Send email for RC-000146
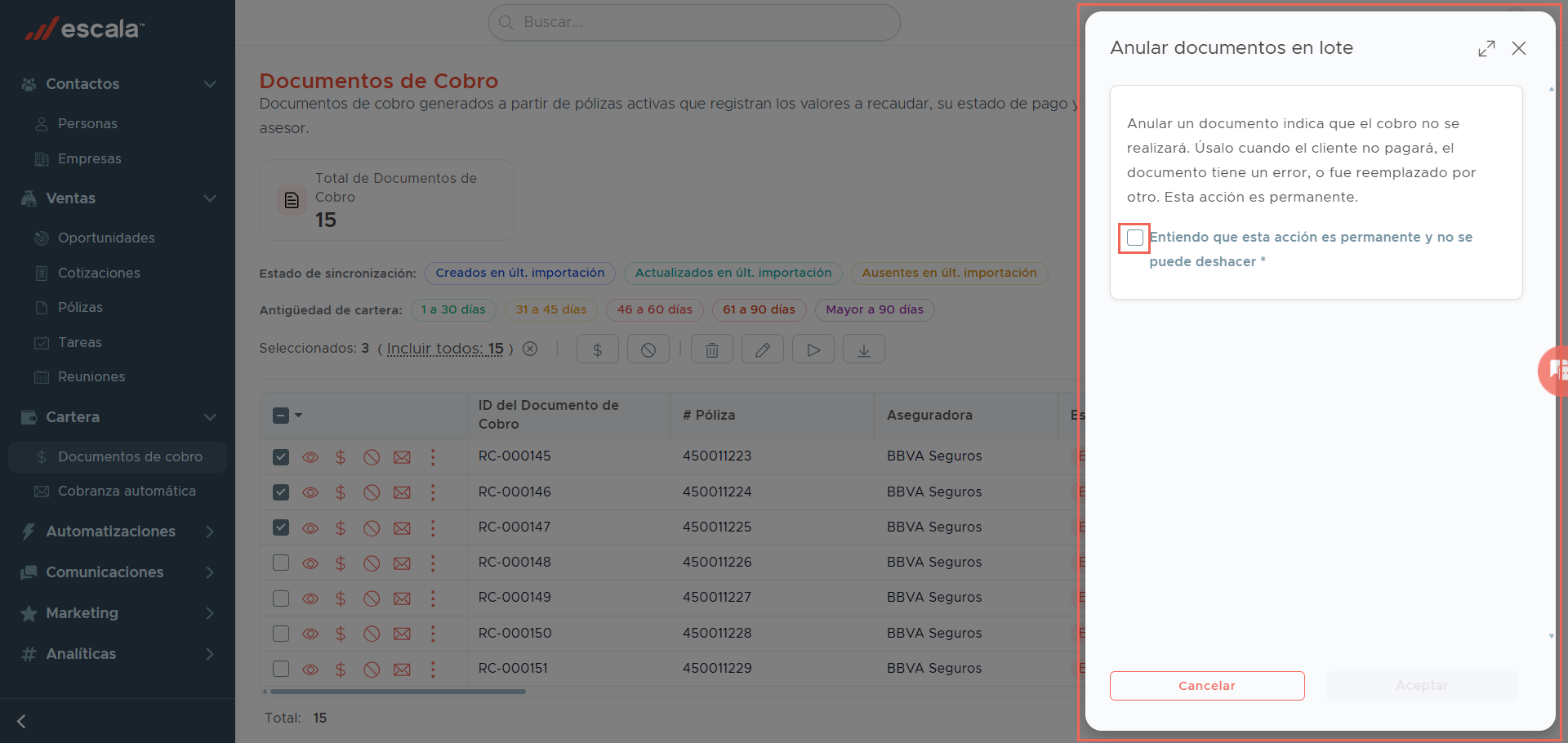1568x743 pixels. coord(402,492)
